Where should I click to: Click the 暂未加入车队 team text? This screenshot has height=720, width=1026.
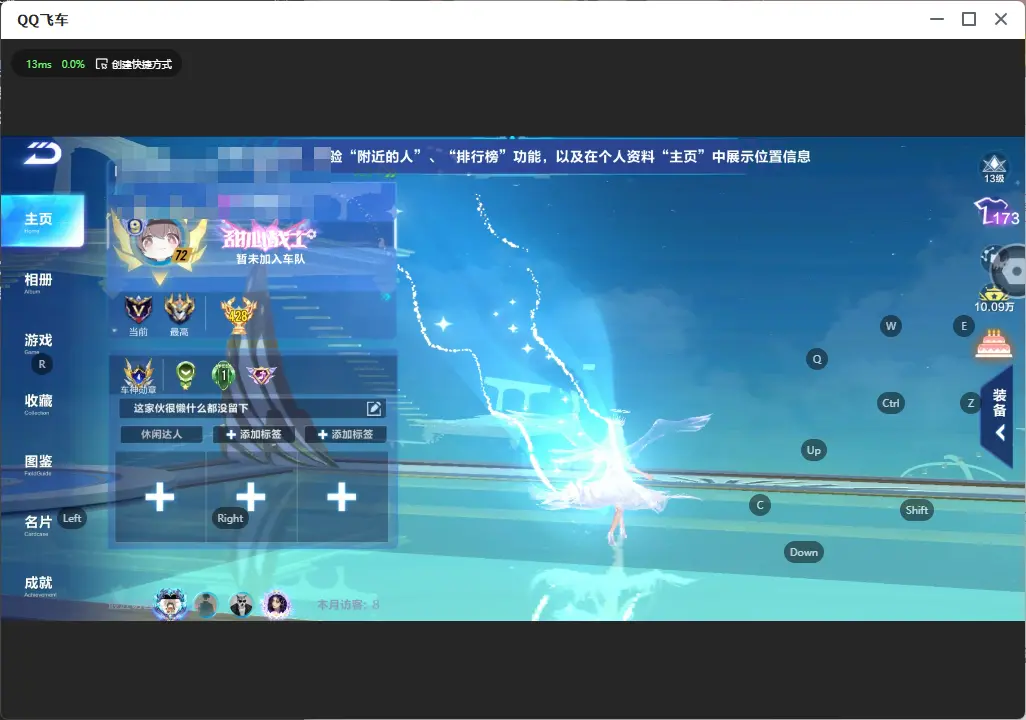270,259
